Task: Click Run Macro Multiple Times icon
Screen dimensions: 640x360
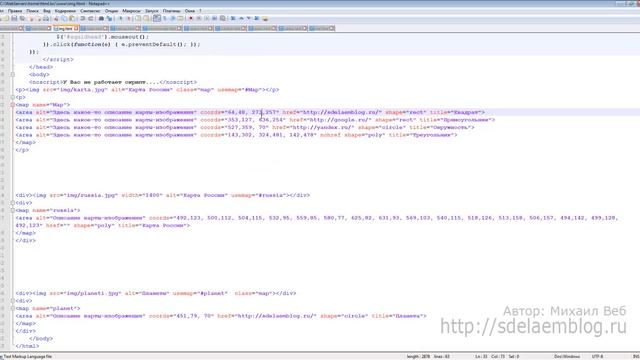Action: pos(214,18)
